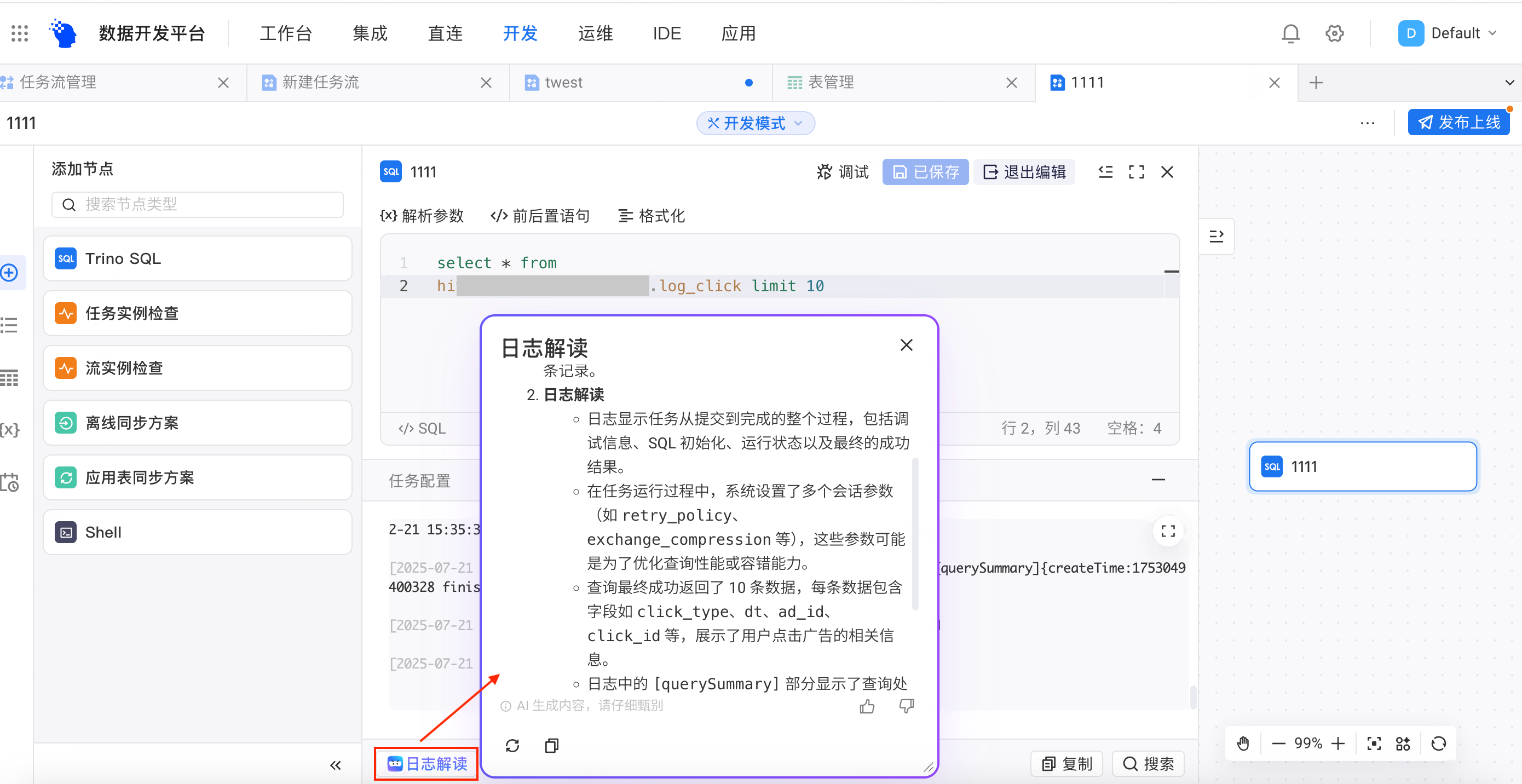Add a new tab with plus icon
The width and height of the screenshot is (1522, 784).
click(x=1316, y=83)
